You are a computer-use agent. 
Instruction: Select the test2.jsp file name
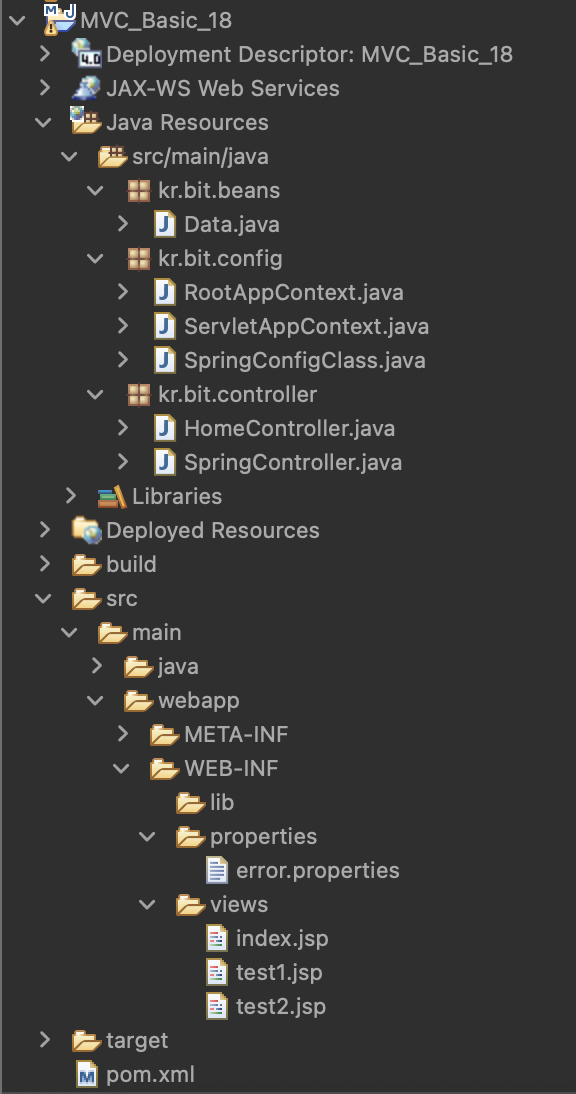coord(281,1007)
